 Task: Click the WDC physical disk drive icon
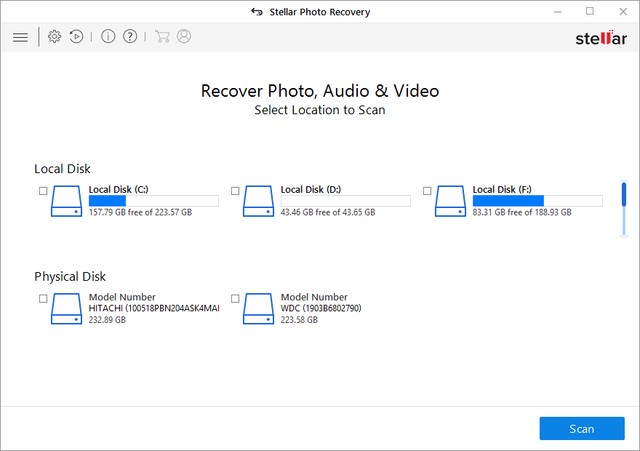260,308
